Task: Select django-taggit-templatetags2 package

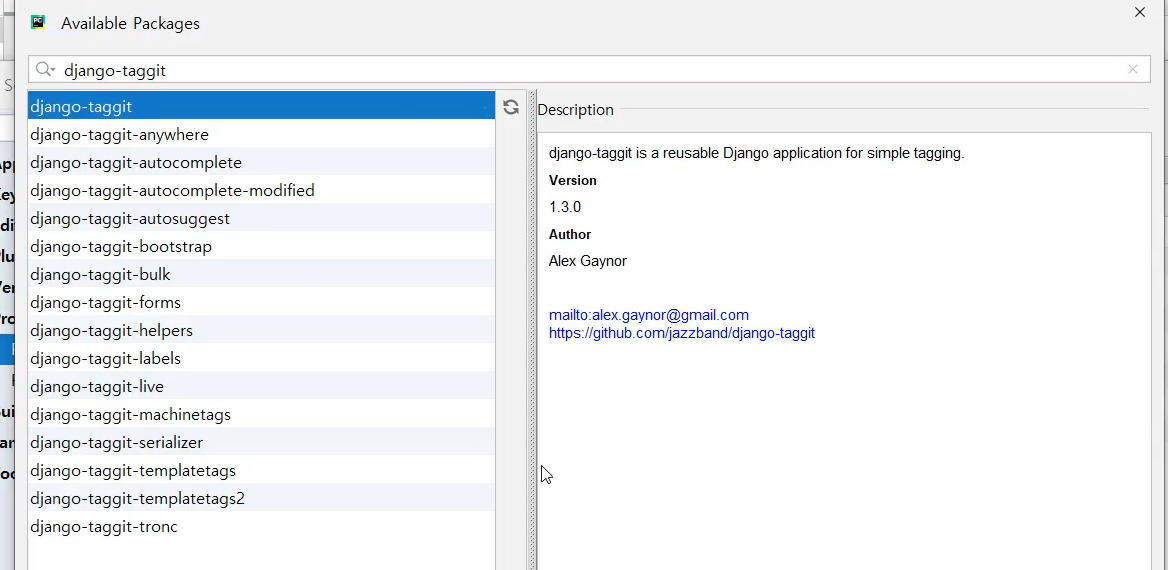Action: pyautogui.click(x=261, y=498)
